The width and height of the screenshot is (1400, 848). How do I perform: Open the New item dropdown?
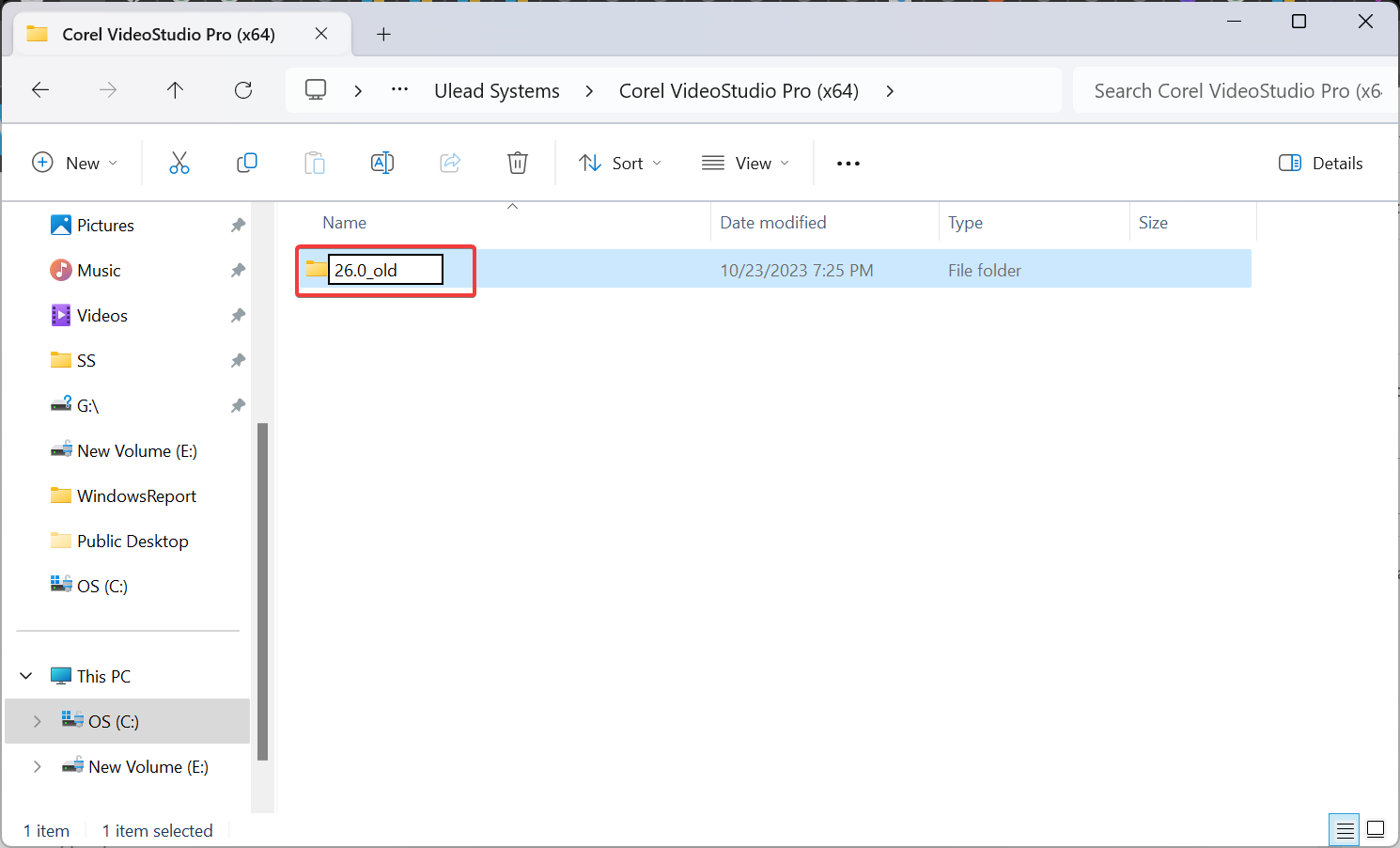click(75, 163)
